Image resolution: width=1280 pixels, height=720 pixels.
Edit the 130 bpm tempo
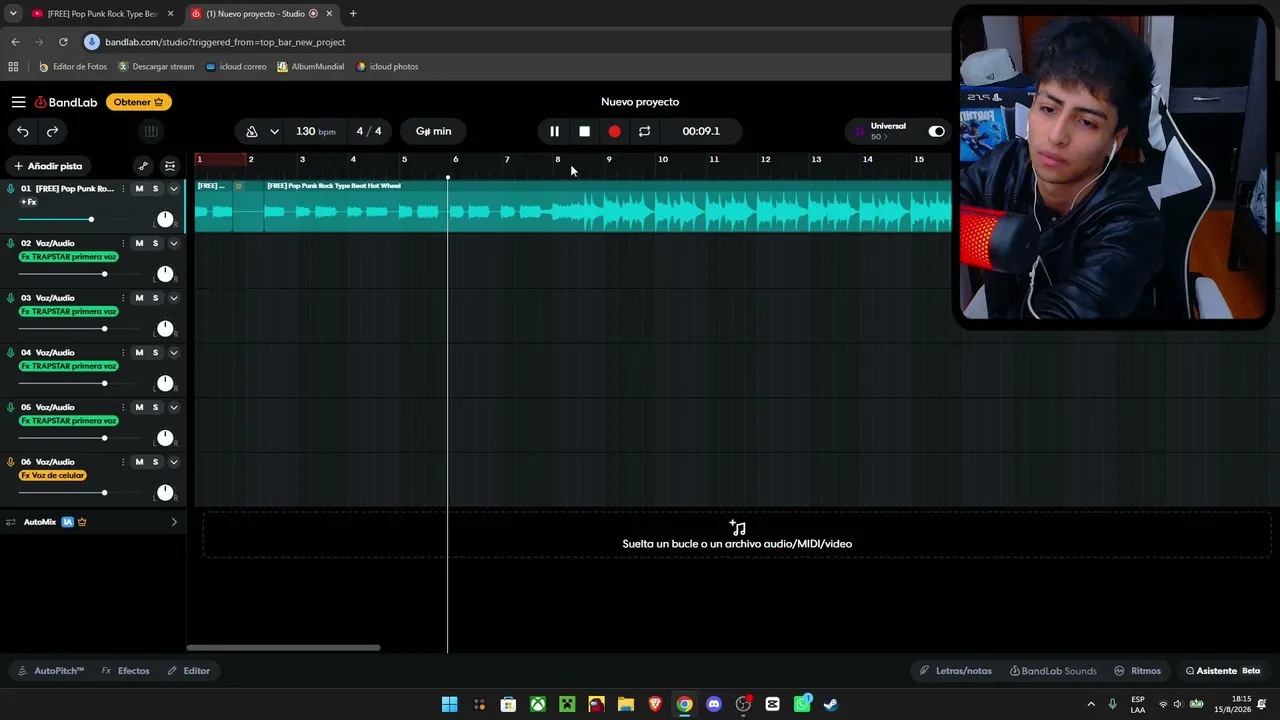(x=315, y=131)
